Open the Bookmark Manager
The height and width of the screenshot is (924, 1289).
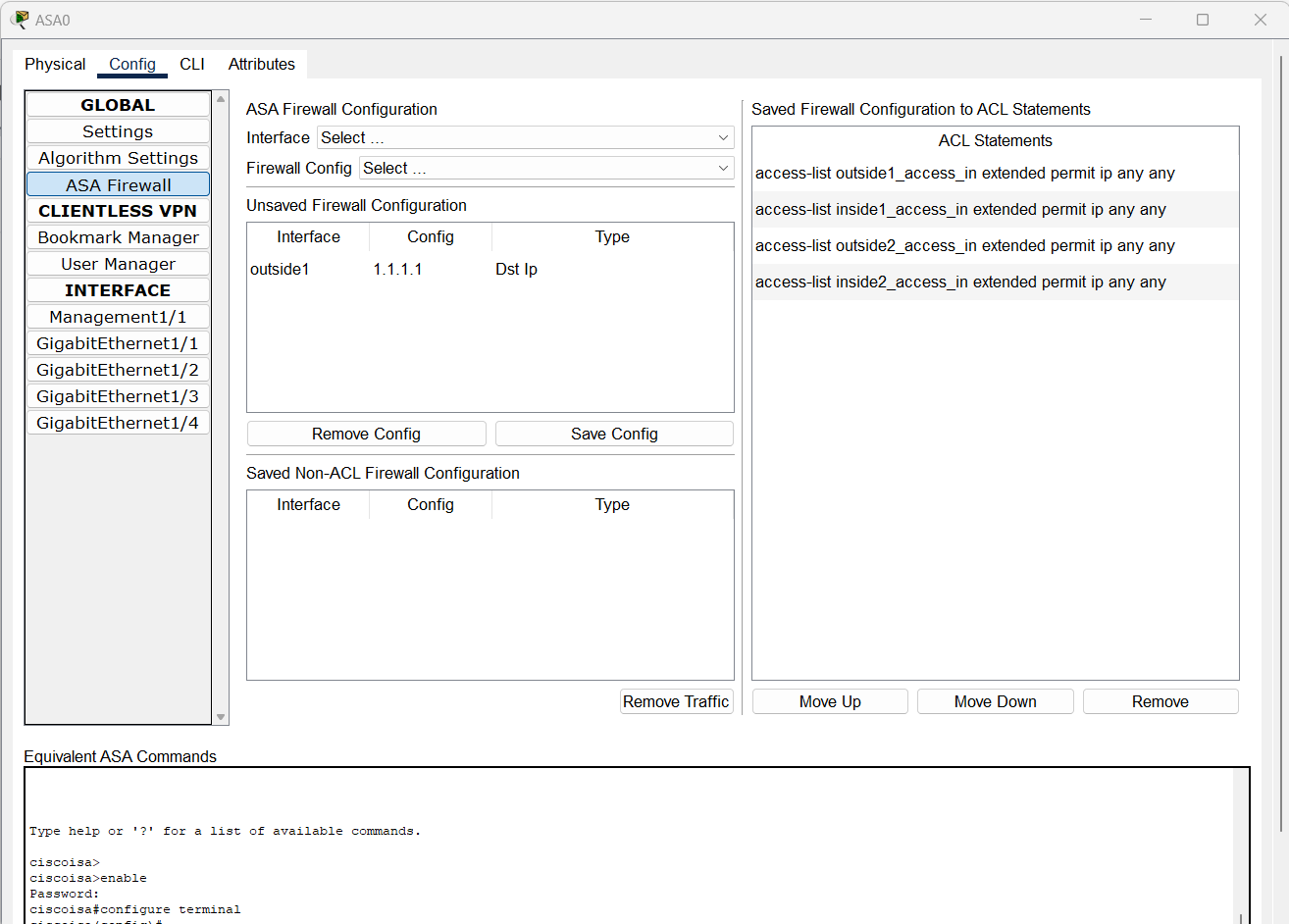coord(117,236)
